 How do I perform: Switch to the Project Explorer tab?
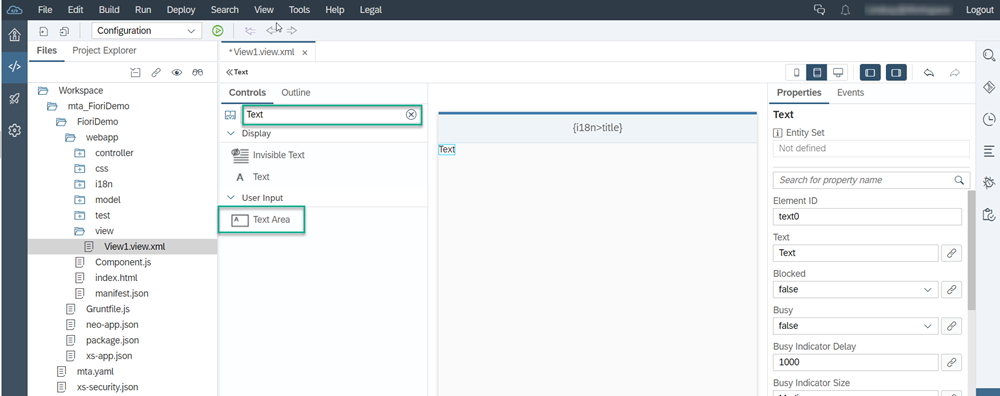click(x=104, y=50)
